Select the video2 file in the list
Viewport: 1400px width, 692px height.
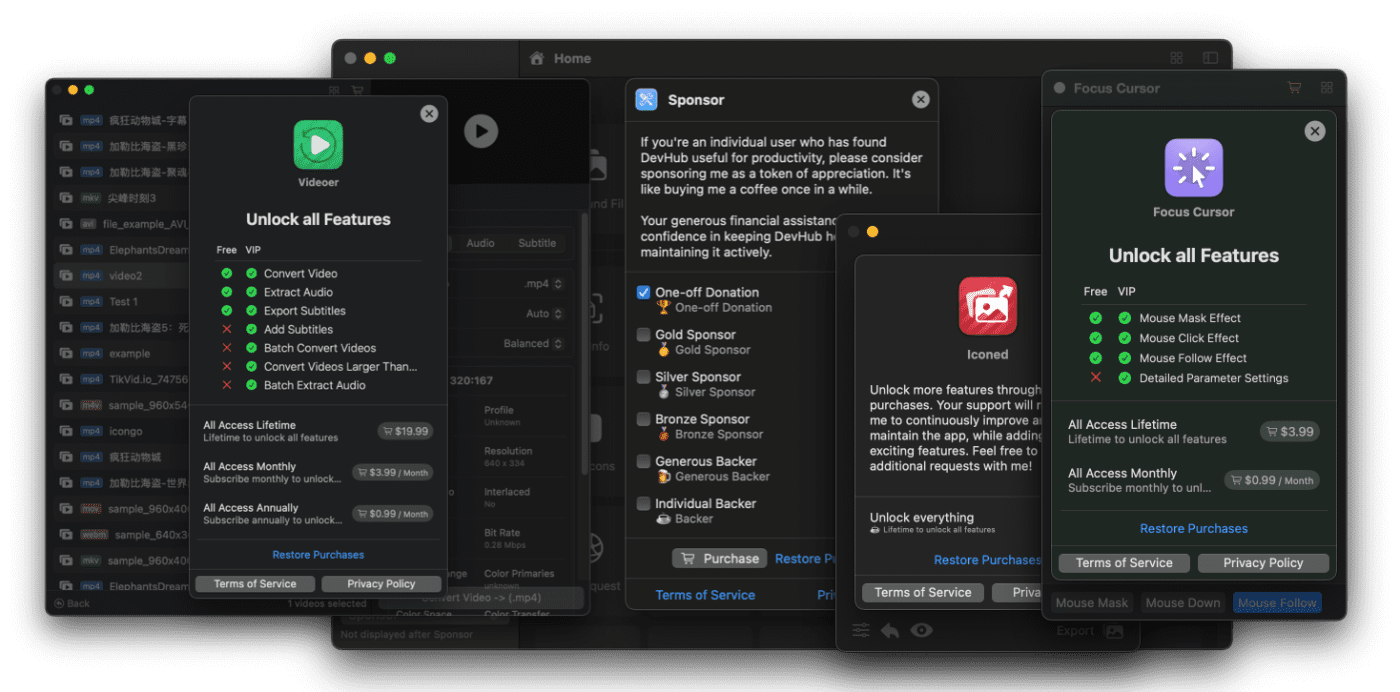pos(125,276)
